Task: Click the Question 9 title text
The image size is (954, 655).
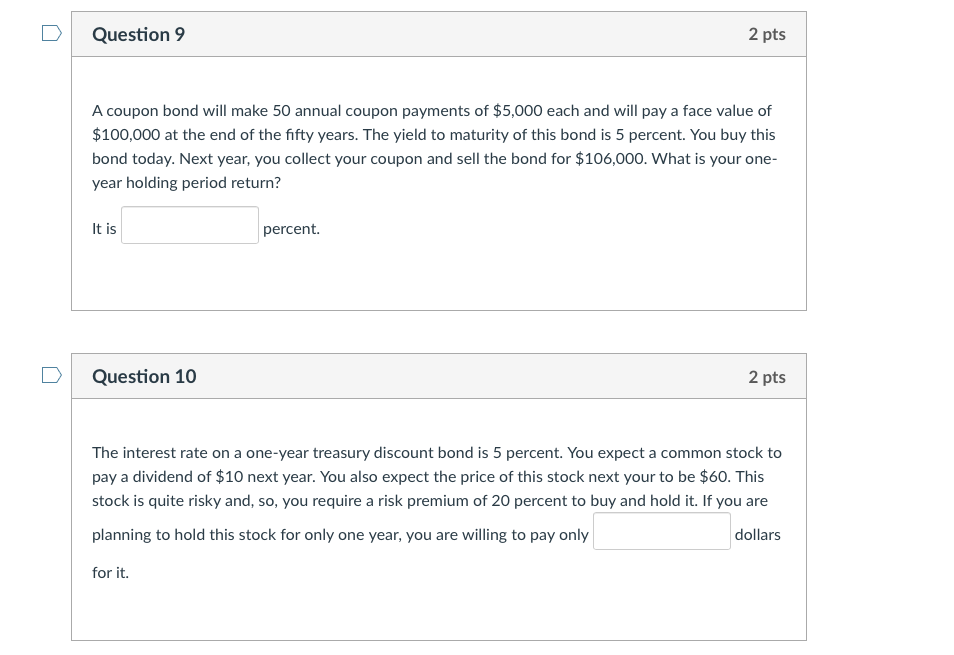Action: [x=139, y=33]
